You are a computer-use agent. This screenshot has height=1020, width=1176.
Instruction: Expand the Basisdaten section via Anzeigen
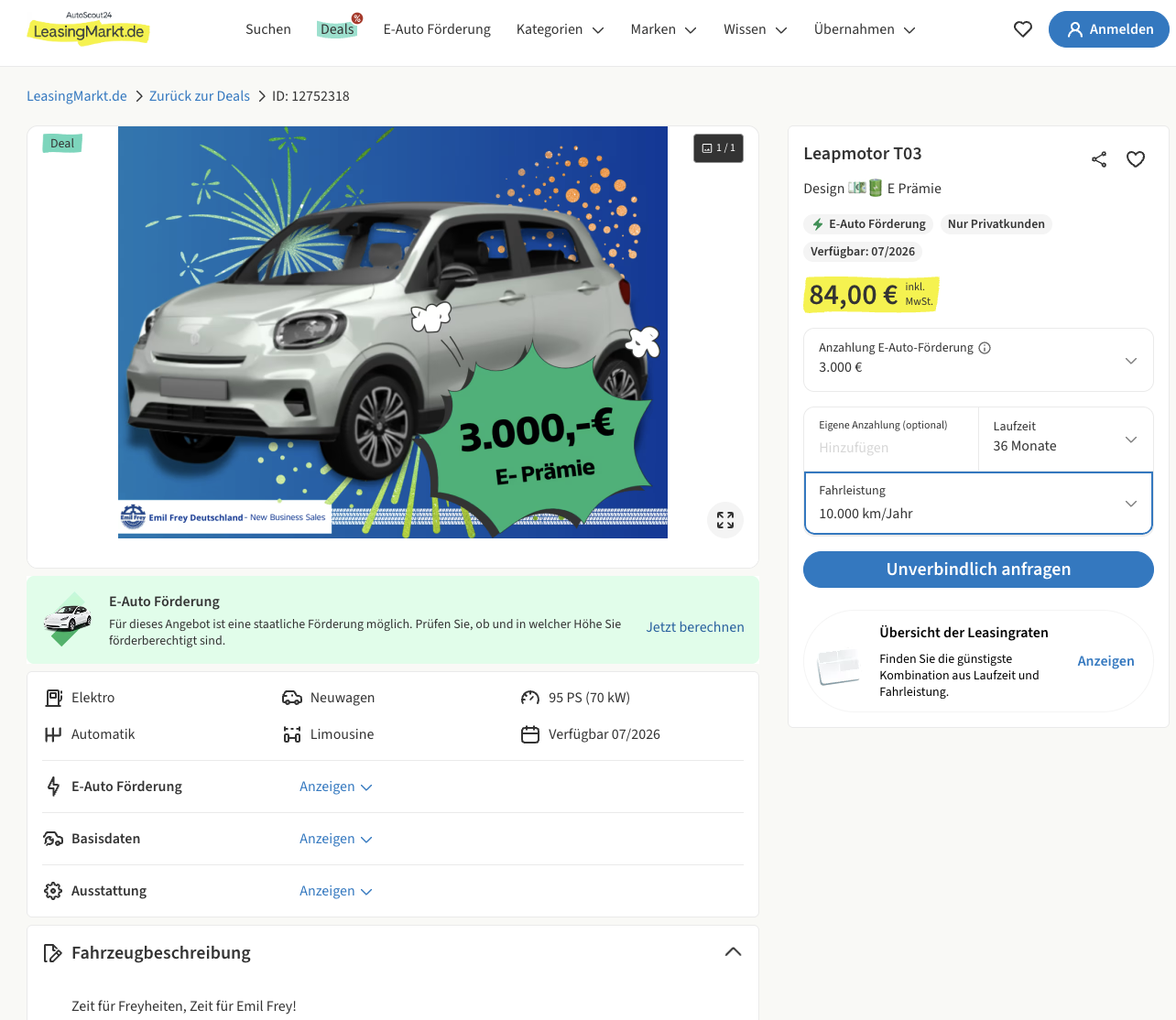335,839
